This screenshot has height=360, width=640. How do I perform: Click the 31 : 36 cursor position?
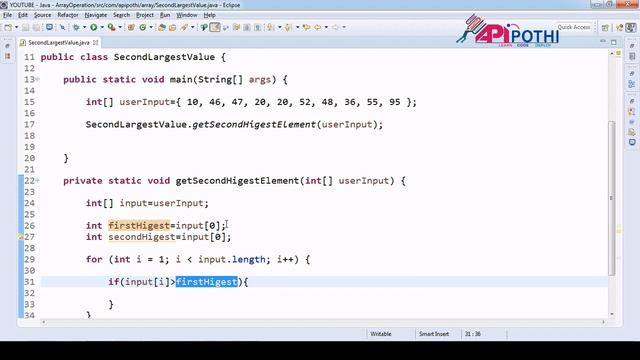pos(473,334)
